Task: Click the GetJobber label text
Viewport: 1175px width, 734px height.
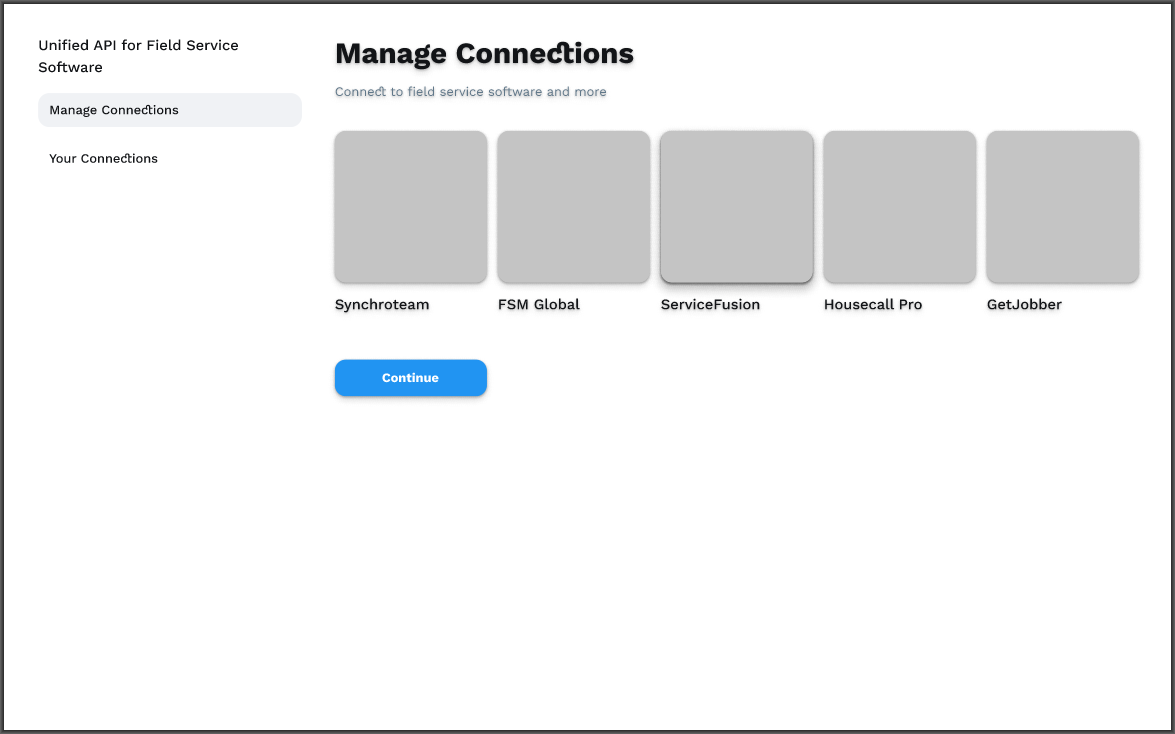Action: click(1024, 304)
